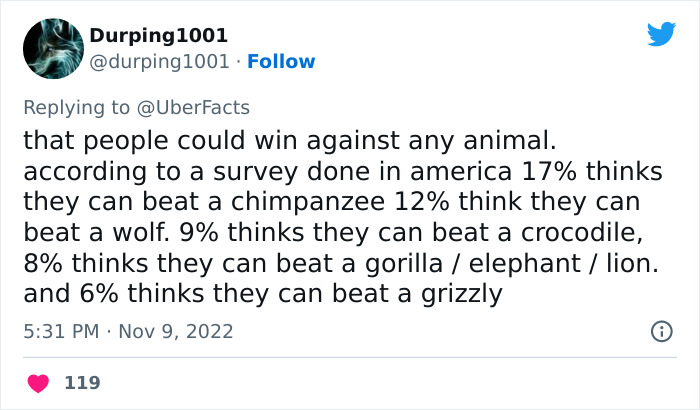This screenshot has height=410, width=700.
Task: Visit the @durping1001 handle link
Action: click(x=160, y=61)
